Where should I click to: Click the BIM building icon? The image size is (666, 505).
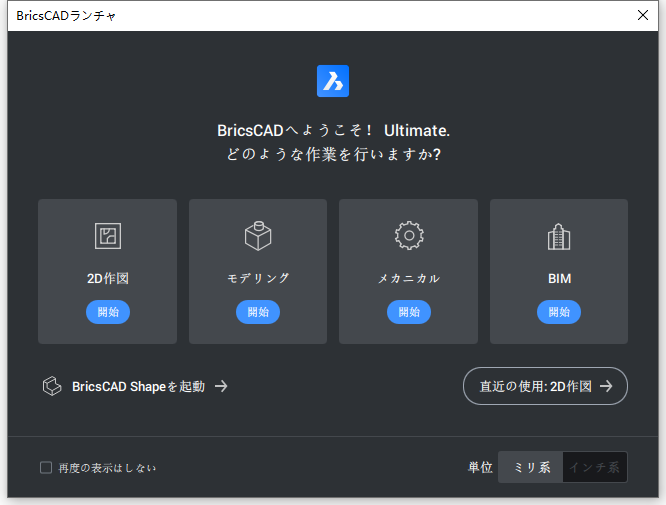559,237
